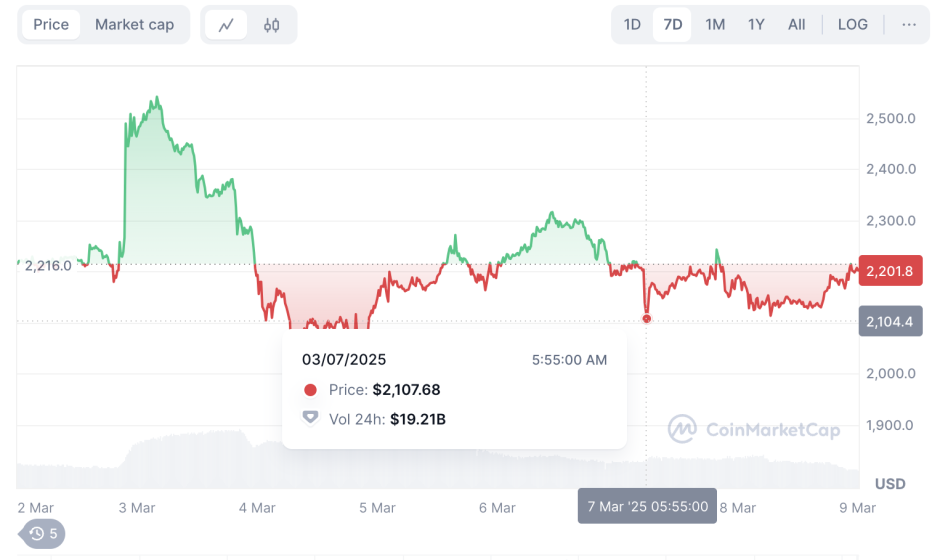This screenshot has width=940, height=560.
Task: Set time range to 1M
Action: click(x=715, y=24)
